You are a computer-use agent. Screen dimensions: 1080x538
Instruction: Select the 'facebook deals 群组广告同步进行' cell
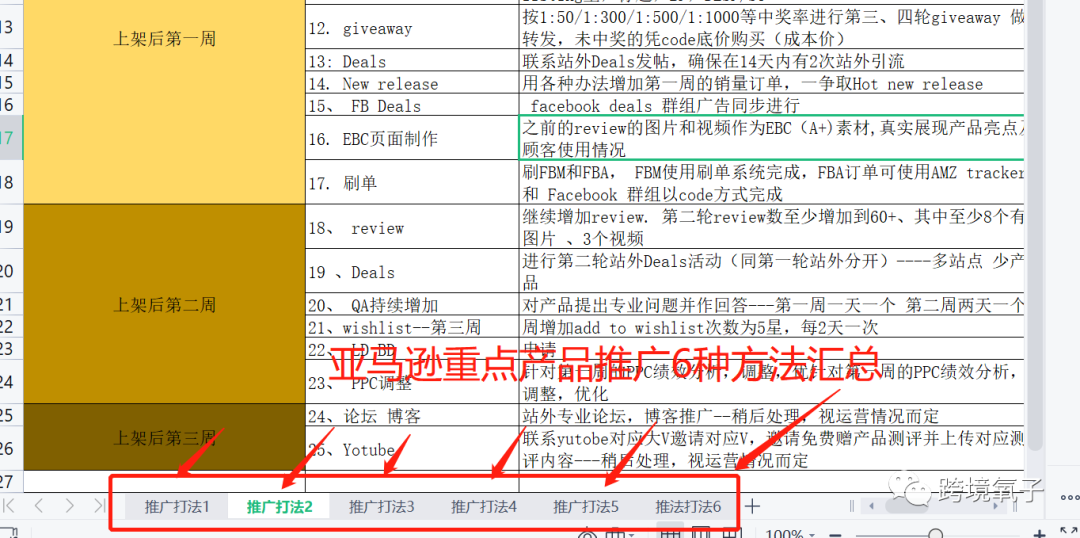[x=772, y=105]
